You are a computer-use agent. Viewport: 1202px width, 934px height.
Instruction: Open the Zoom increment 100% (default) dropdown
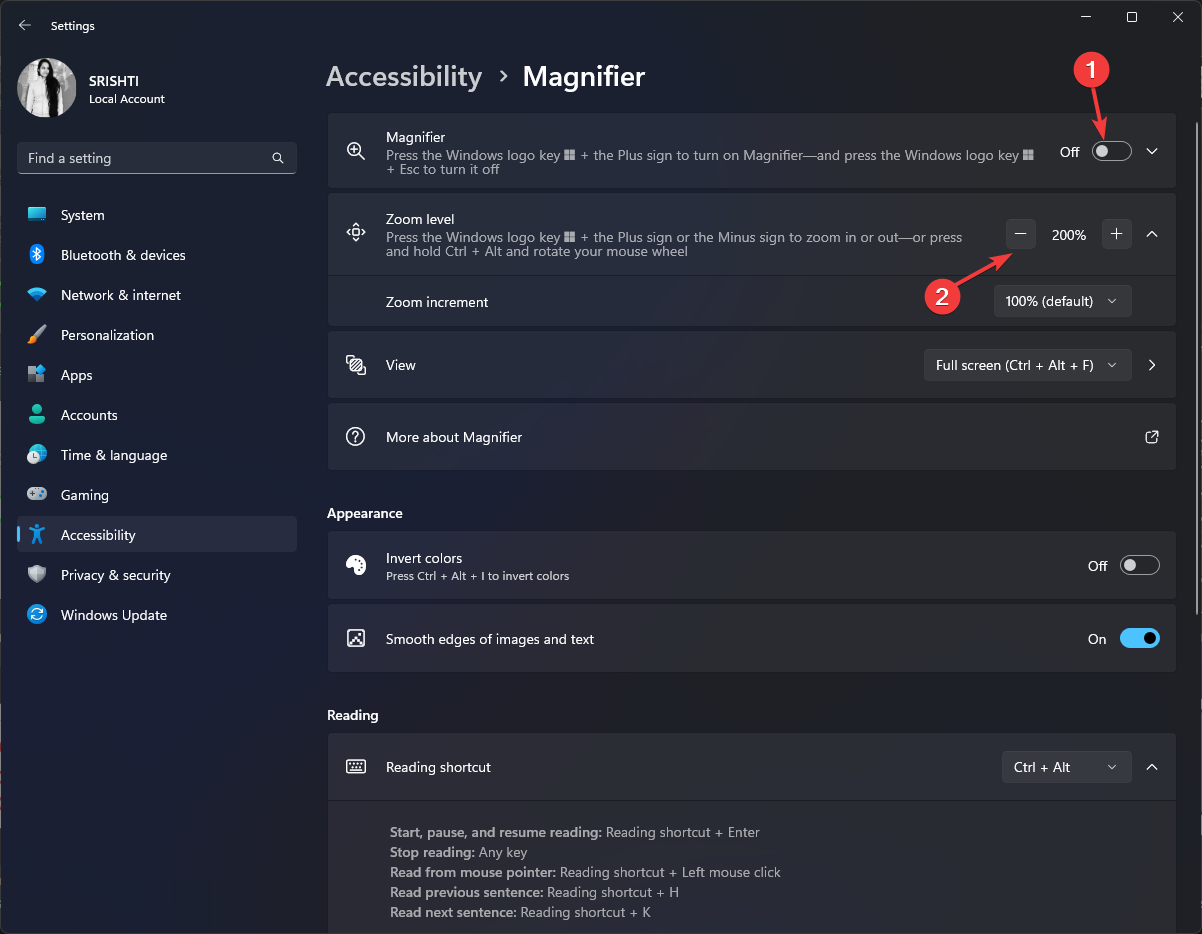pos(1063,301)
